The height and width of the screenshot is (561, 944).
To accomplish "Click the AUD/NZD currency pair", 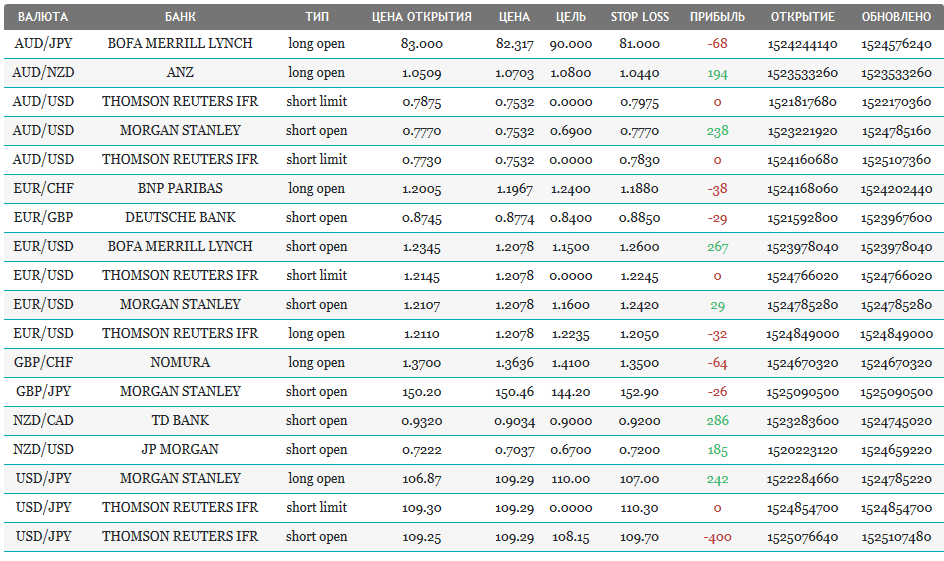I will [x=43, y=73].
